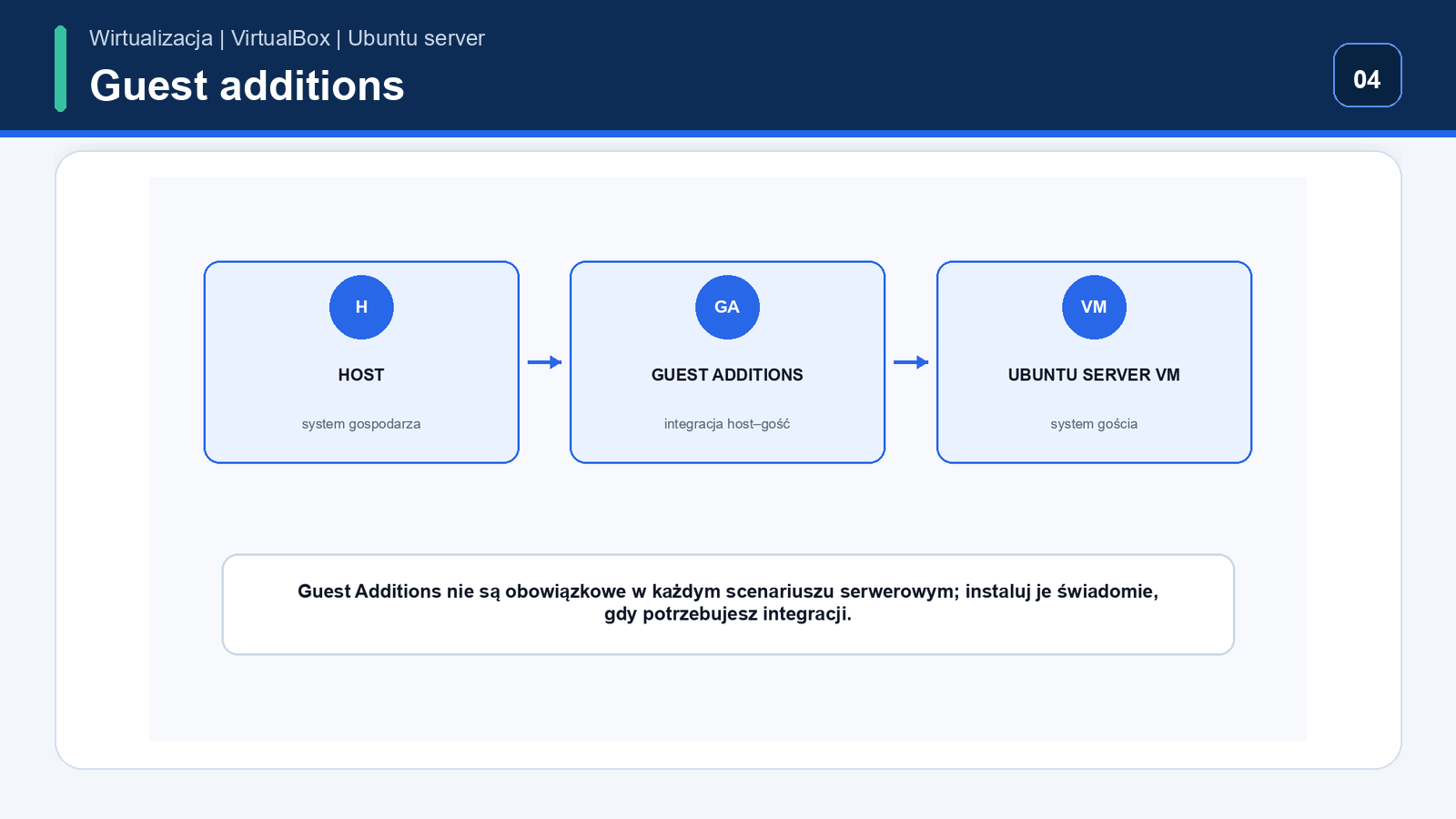The width and height of the screenshot is (1456, 819).
Task: Click the arrow pointing to Ubuntu Server VM
Action: point(911,362)
